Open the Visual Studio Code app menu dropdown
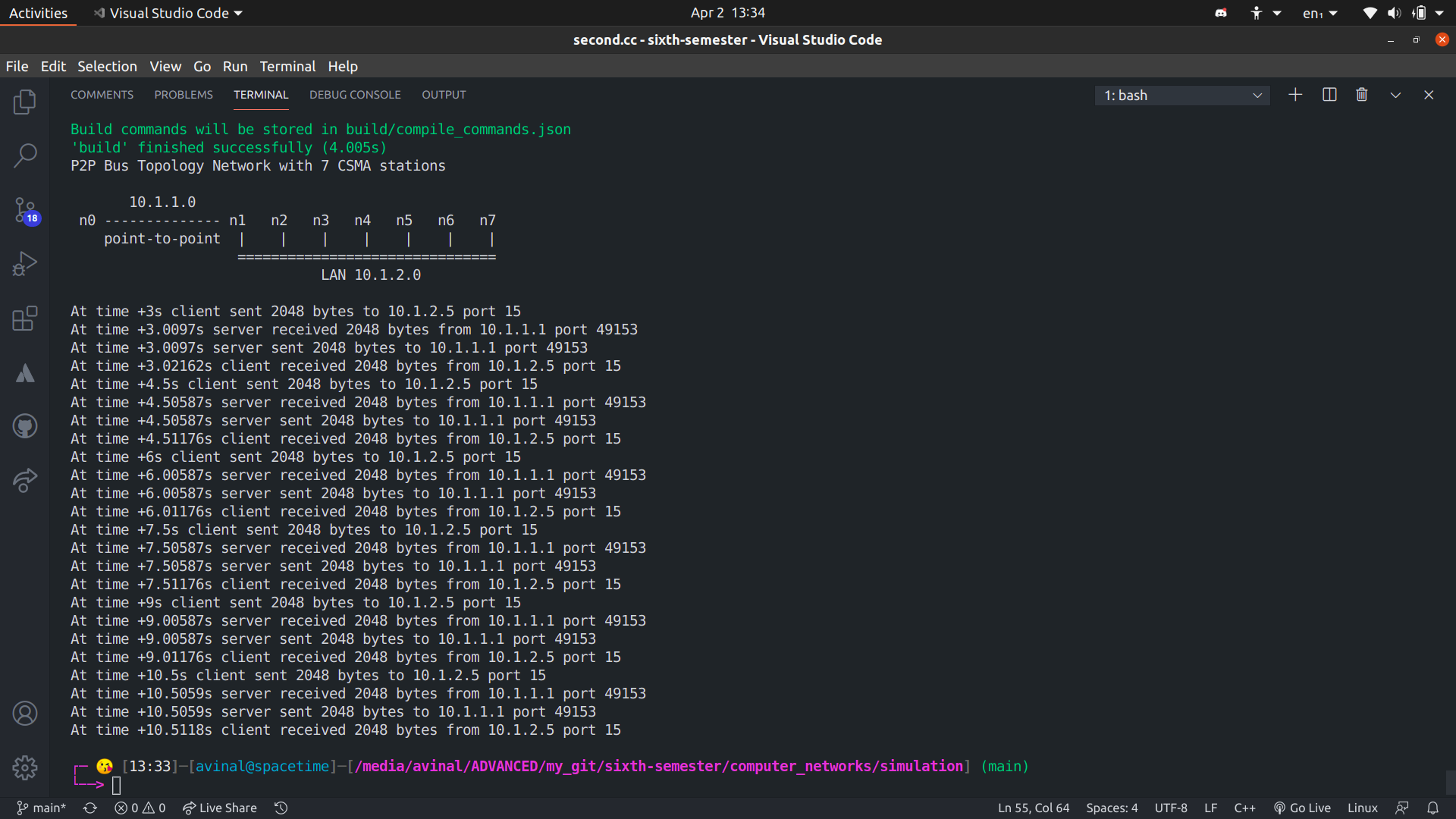Viewport: 1456px width, 819px height. point(168,13)
